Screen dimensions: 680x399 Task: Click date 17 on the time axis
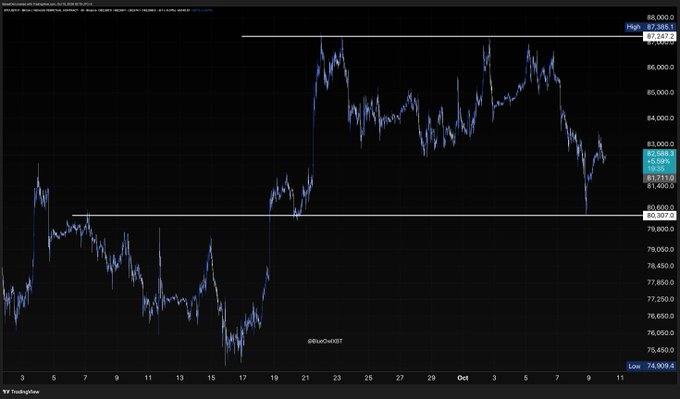[242, 378]
